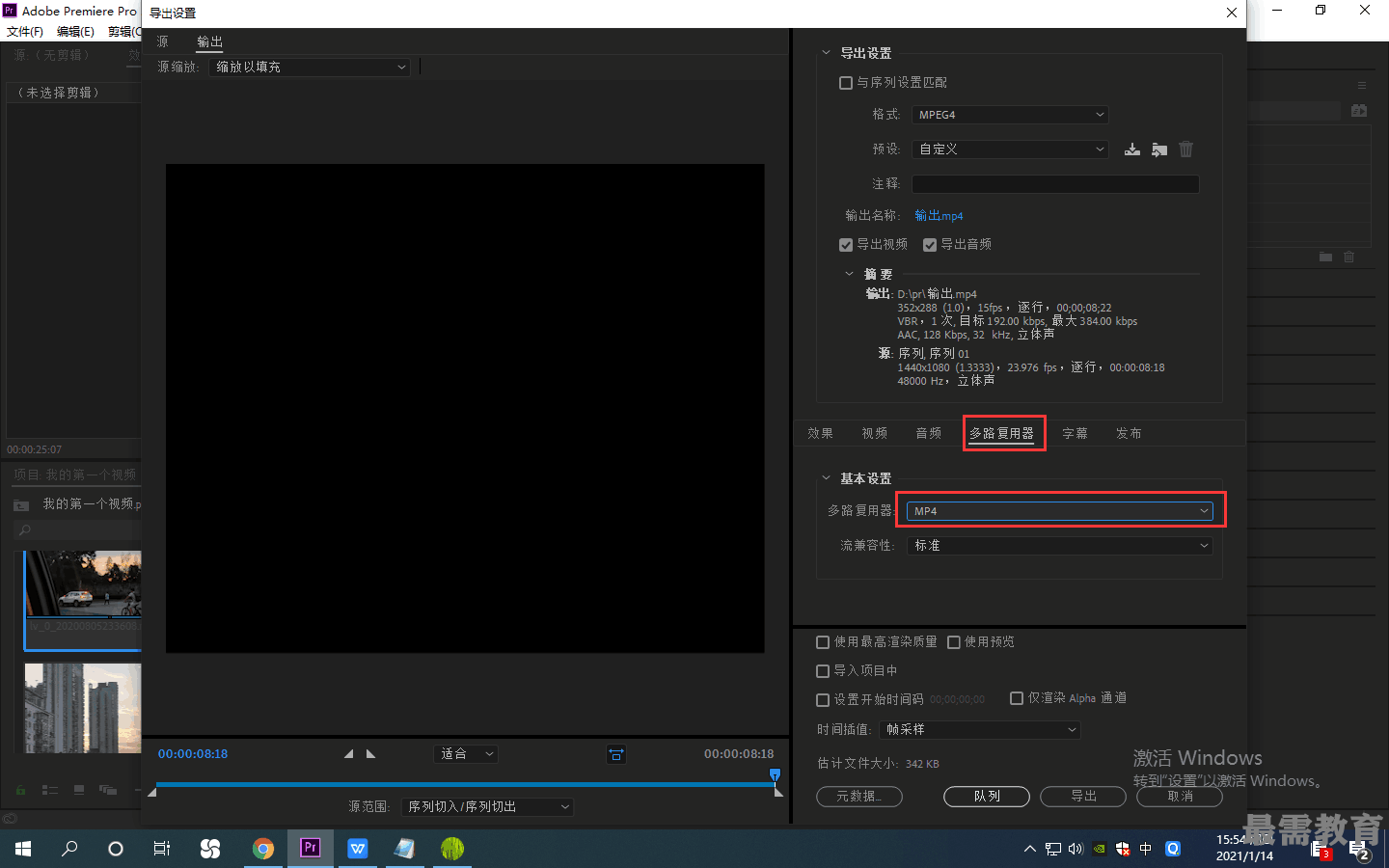The height and width of the screenshot is (868, 1389).
Task: Open the notification center icon
Action: pos(1360,850)
